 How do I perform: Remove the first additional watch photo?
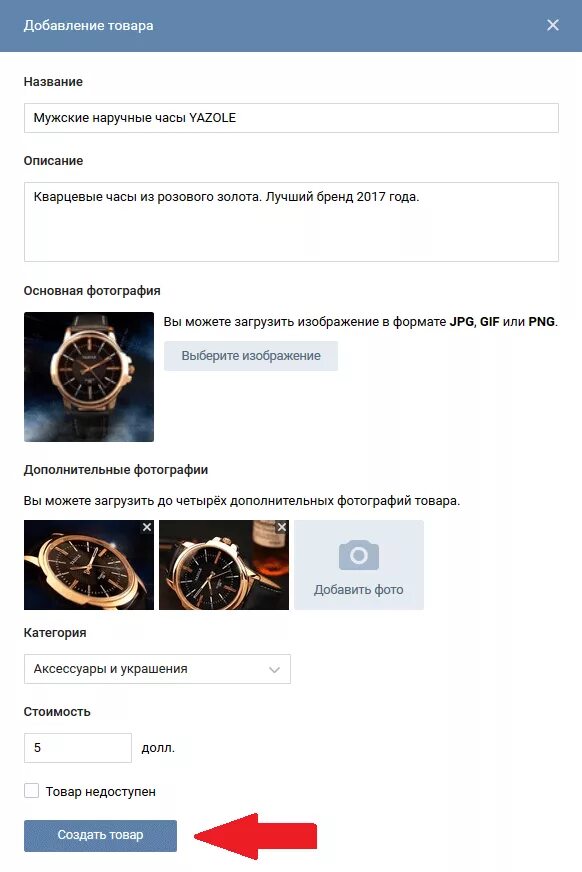coord(147,527)
